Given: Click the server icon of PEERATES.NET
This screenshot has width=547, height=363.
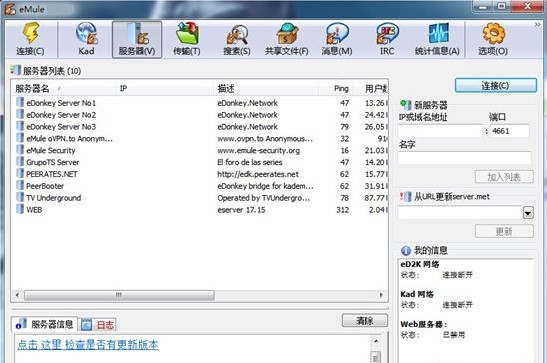Looking at the screenshot, I should pyautogui.click(x=20, y=174).
